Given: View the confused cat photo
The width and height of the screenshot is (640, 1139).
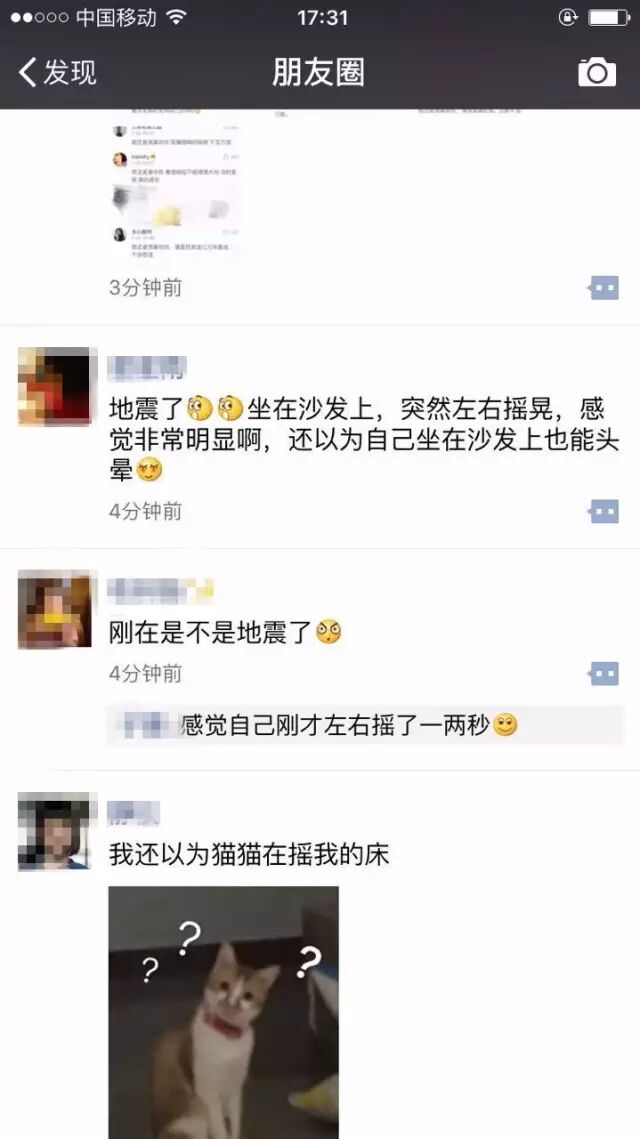Looking at the screenshot, I should click(x=224, y=1013).
